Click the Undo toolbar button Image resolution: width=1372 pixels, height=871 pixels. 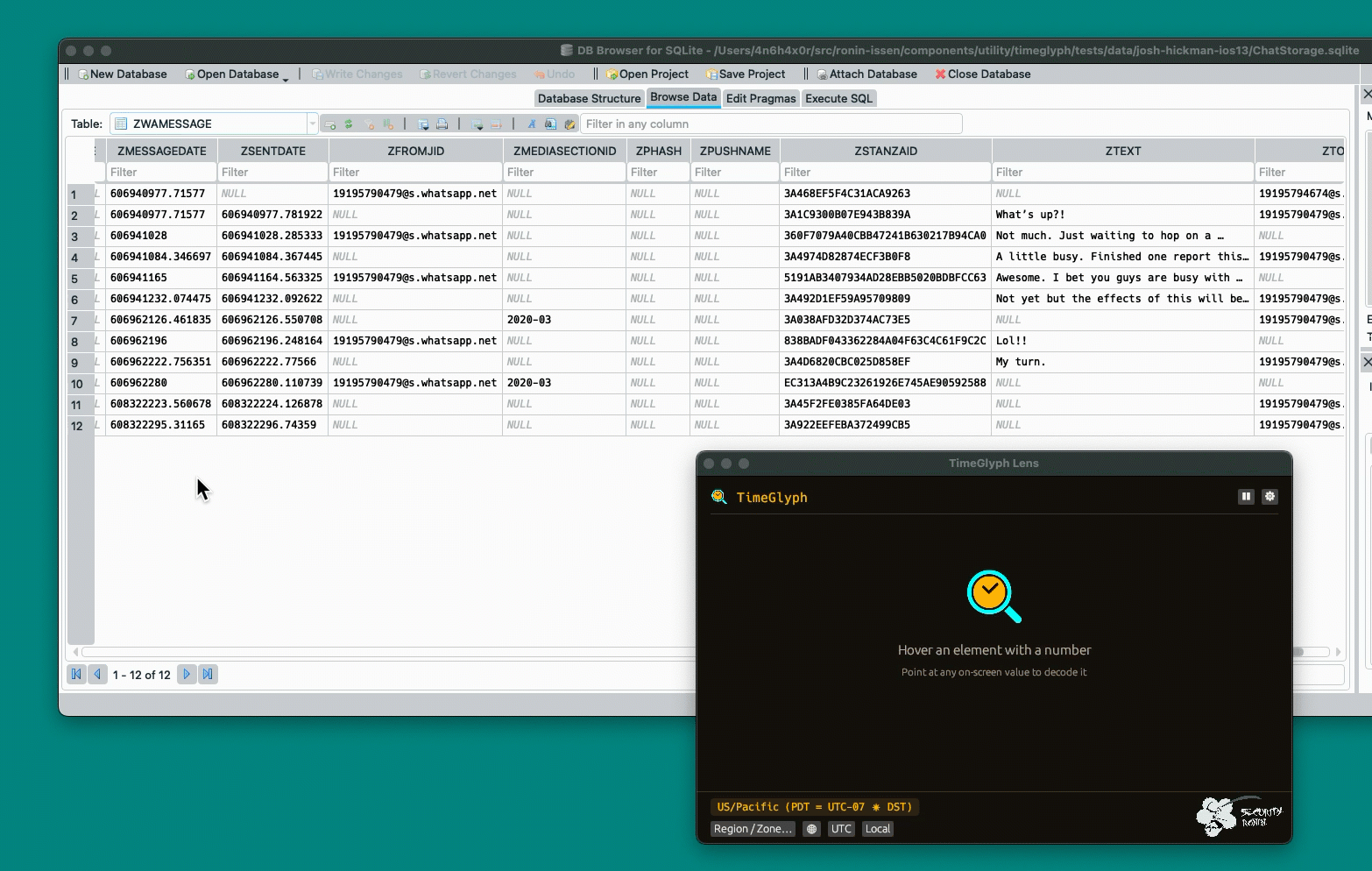[555, 74]
